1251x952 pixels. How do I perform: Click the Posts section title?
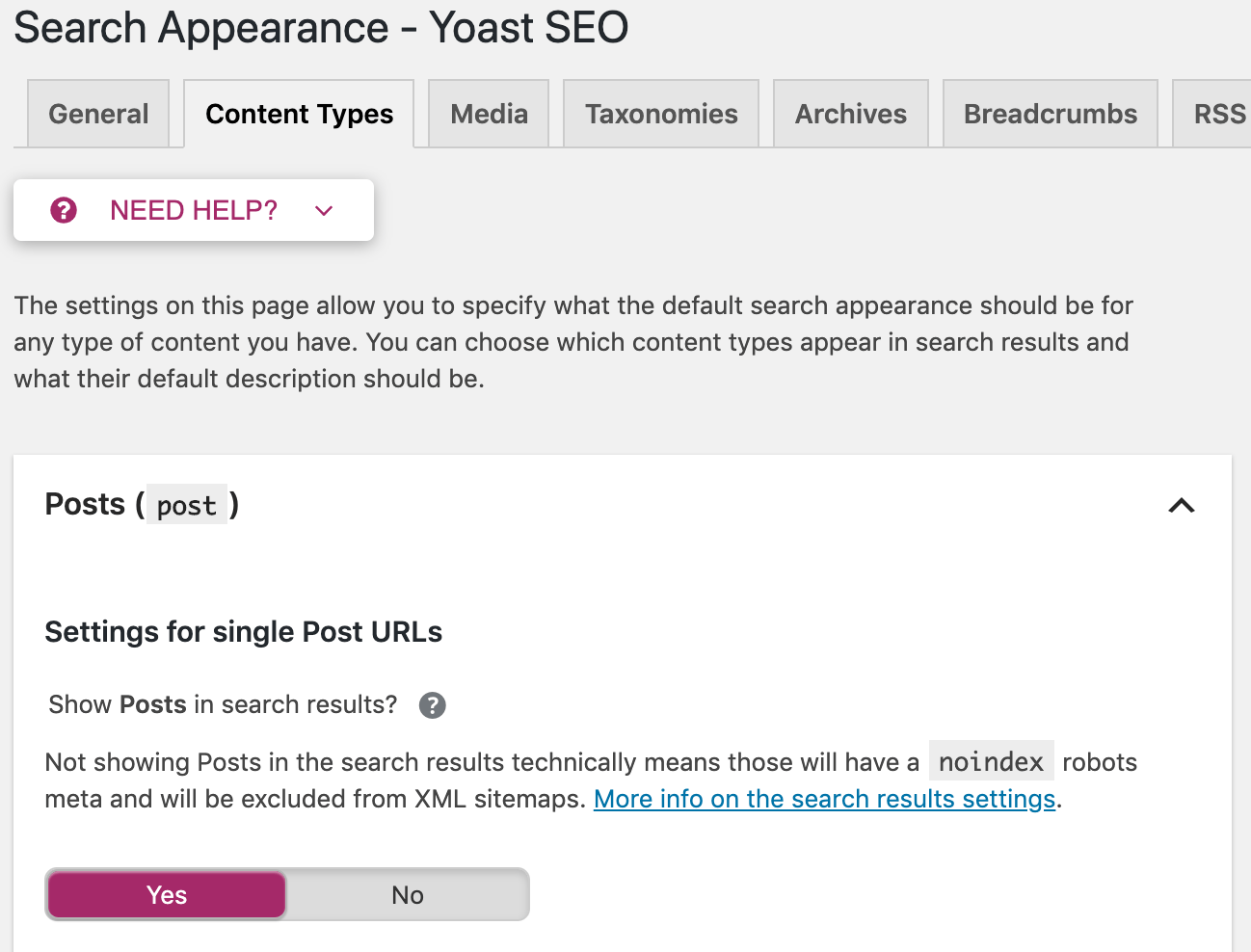85,504
